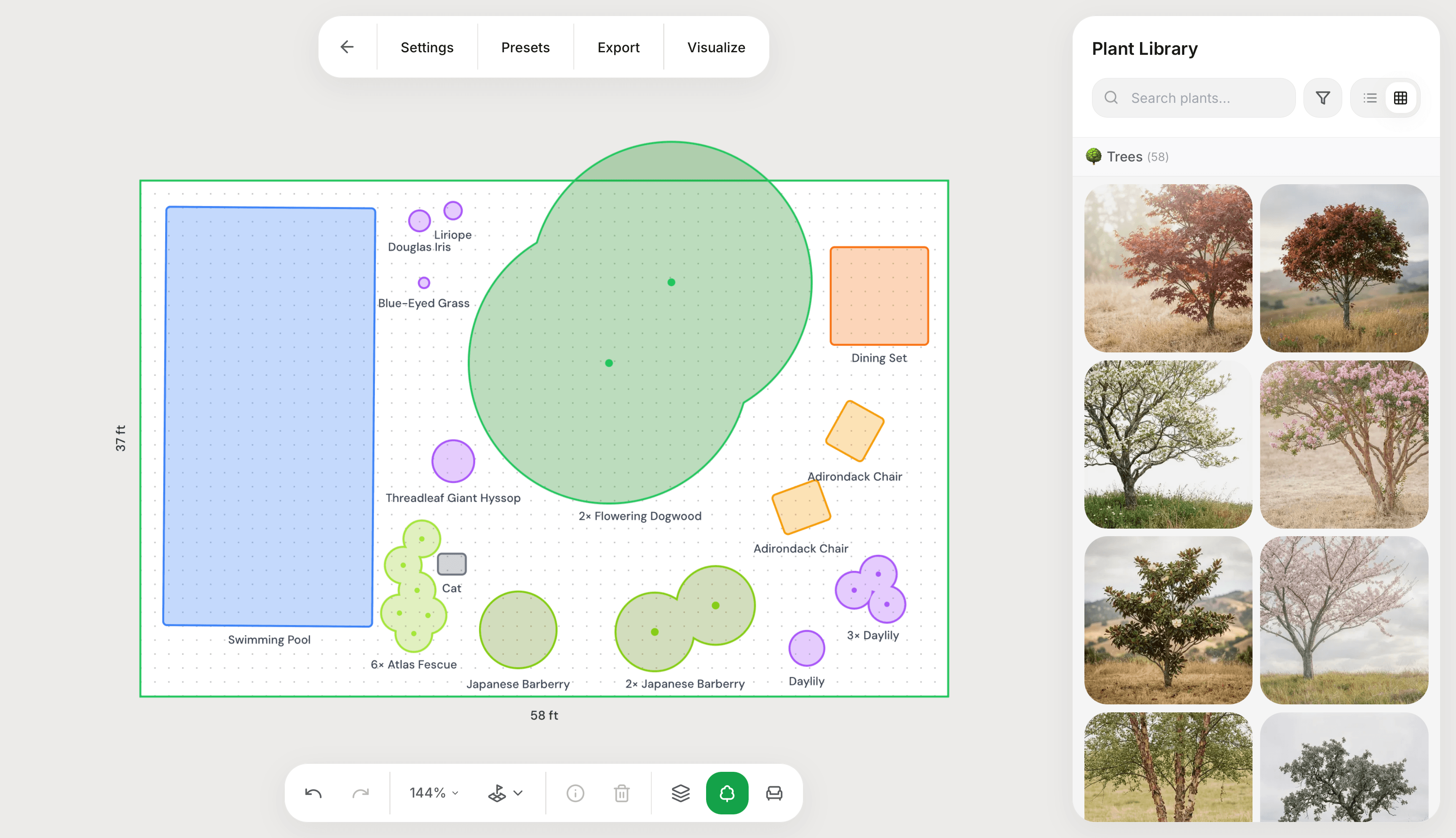The width and height of the screenshot is (1456, 838).
Task: Click the Visualize button
Action: click(x=715, y=47)
